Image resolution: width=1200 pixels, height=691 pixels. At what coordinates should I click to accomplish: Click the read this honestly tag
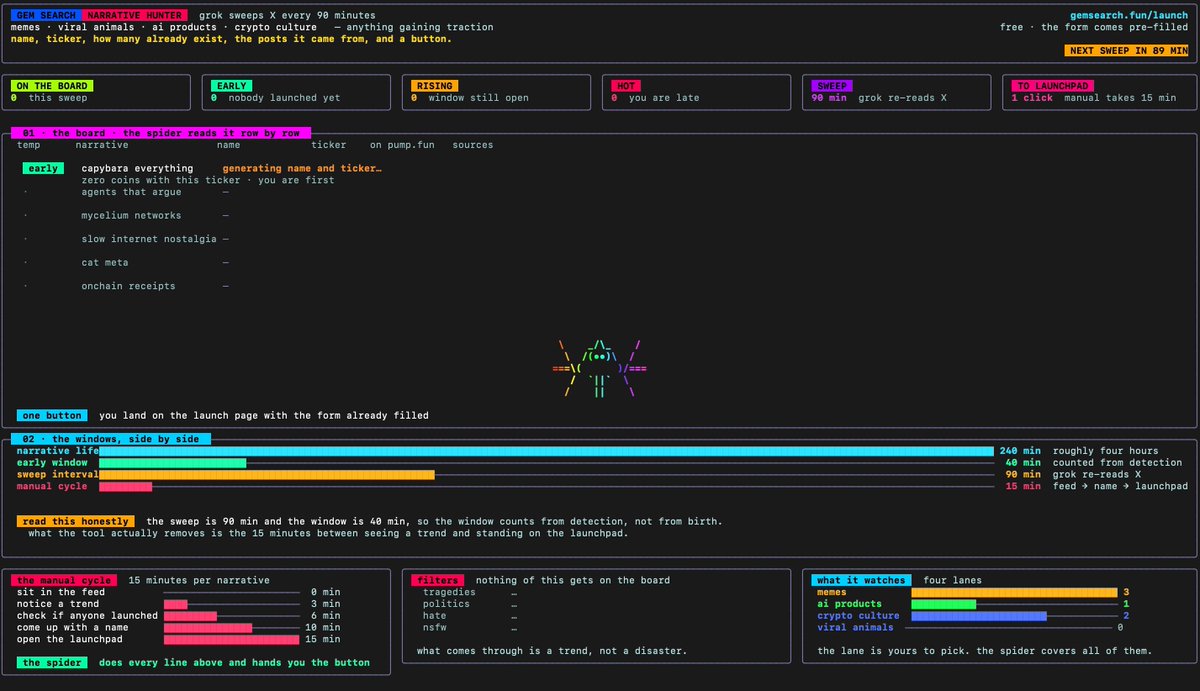[x=76, y=521]
